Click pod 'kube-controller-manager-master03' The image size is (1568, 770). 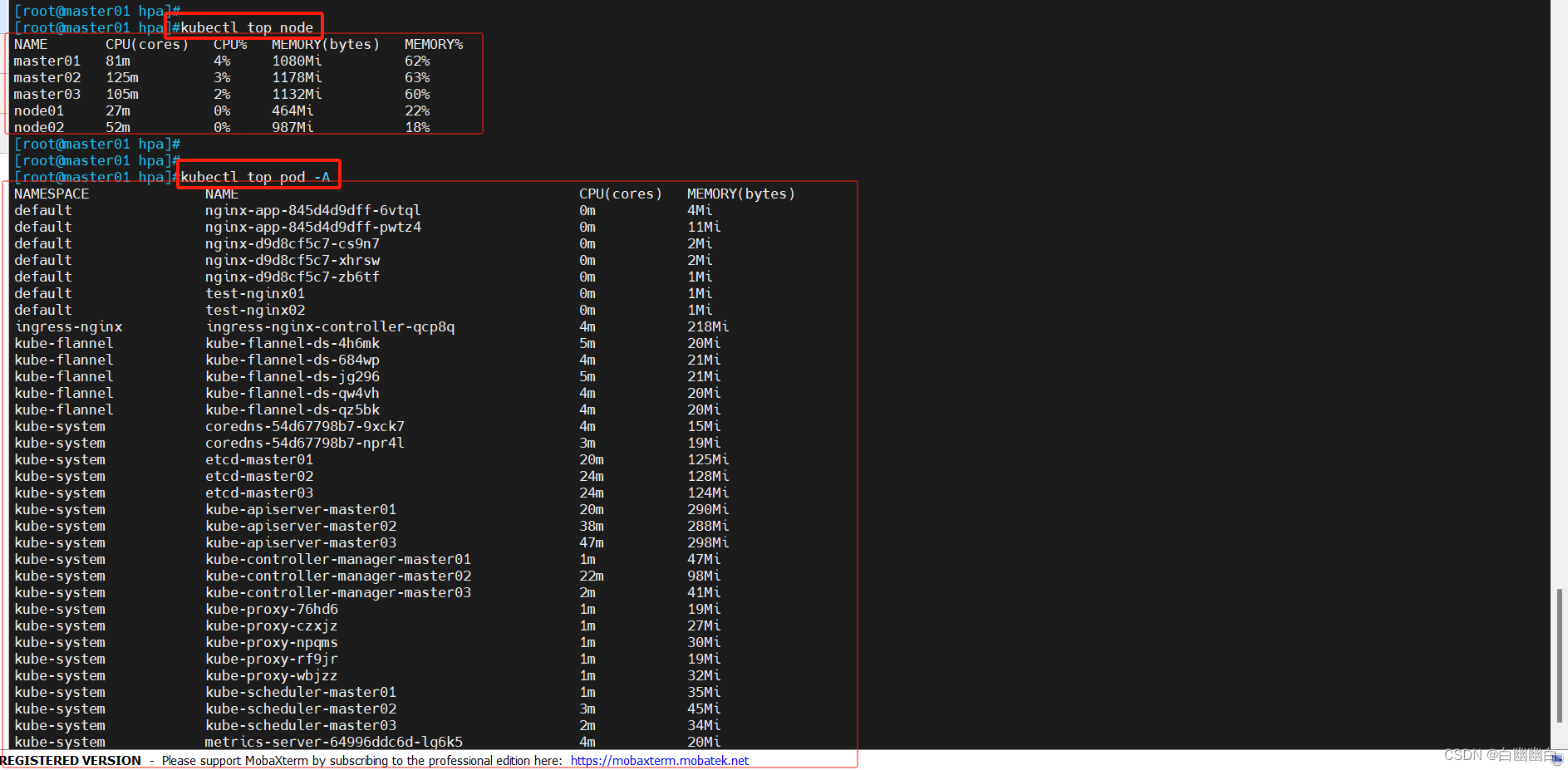click(338, 592)
